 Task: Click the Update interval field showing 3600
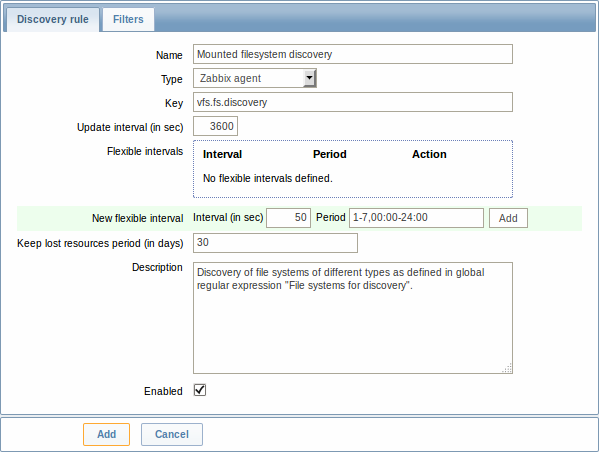coord(215,126)
